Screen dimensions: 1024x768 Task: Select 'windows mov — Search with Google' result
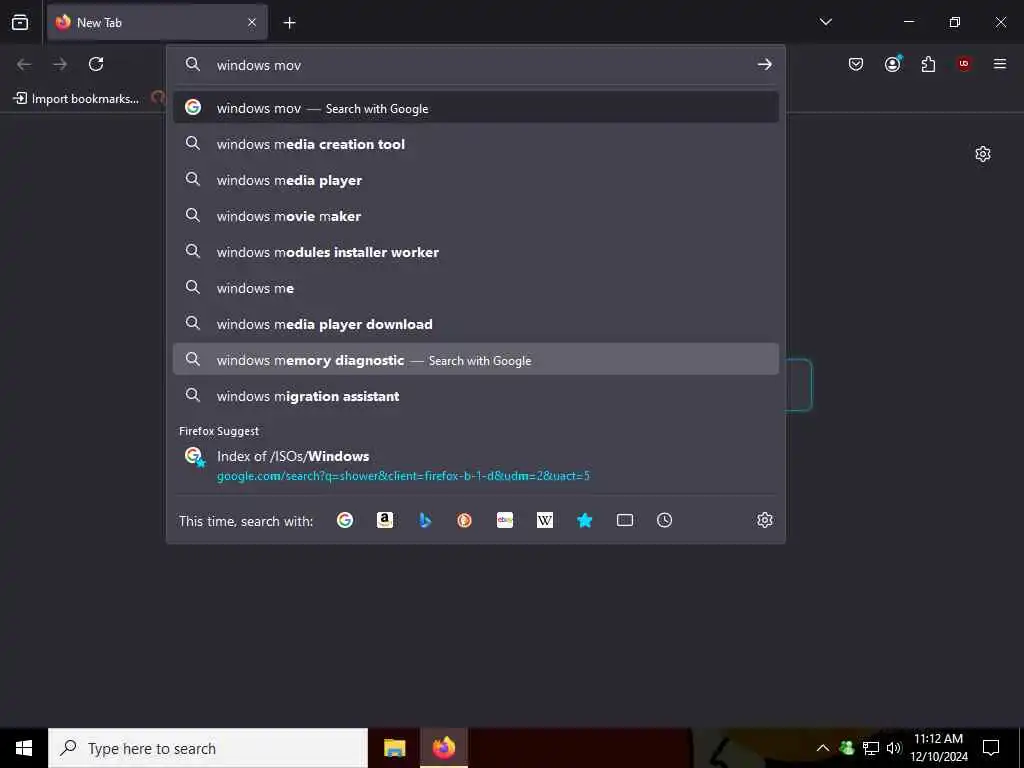pos(475,108)
